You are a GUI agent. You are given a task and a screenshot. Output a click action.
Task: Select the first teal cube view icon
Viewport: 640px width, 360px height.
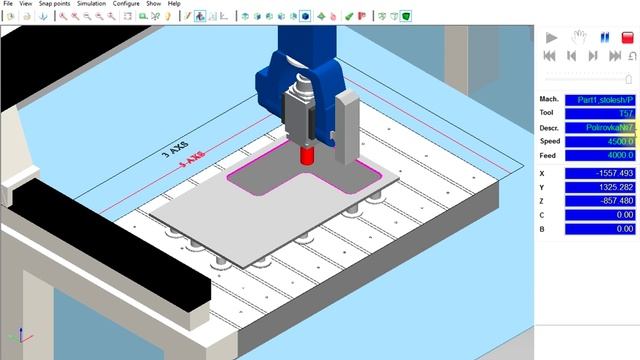(x=245, y=16)
